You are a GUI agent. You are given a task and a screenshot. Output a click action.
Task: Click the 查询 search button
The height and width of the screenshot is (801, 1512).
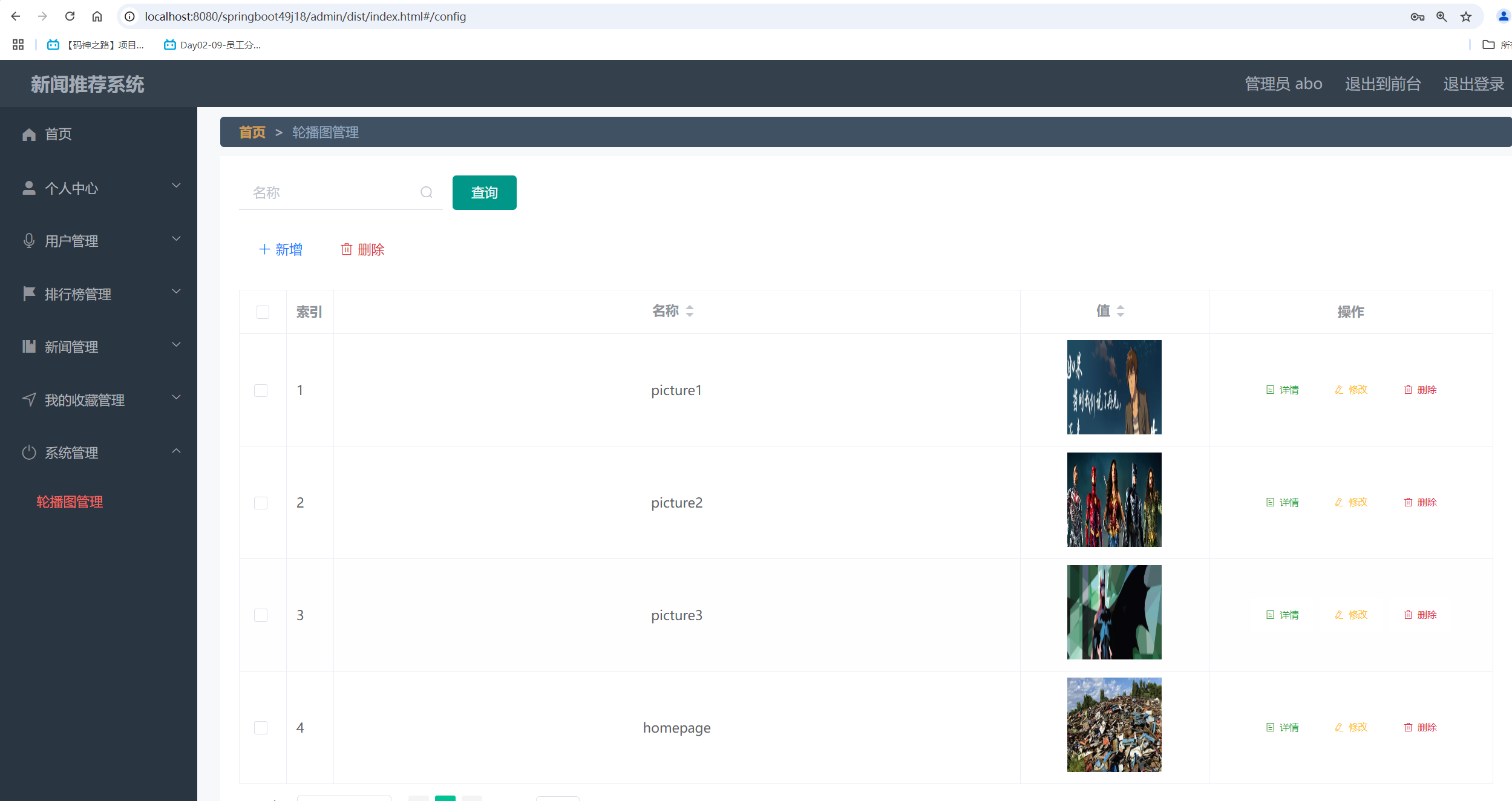tap(485, 192)
